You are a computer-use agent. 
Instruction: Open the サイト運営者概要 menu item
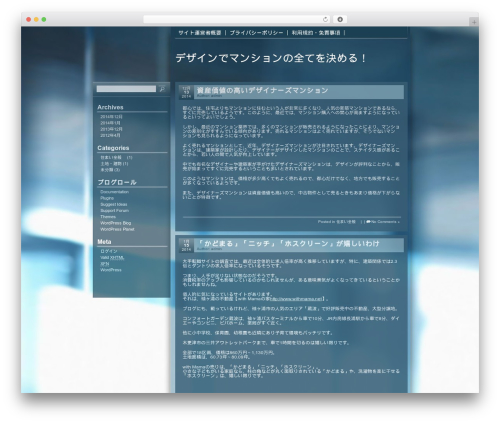(x=199, y=33)
